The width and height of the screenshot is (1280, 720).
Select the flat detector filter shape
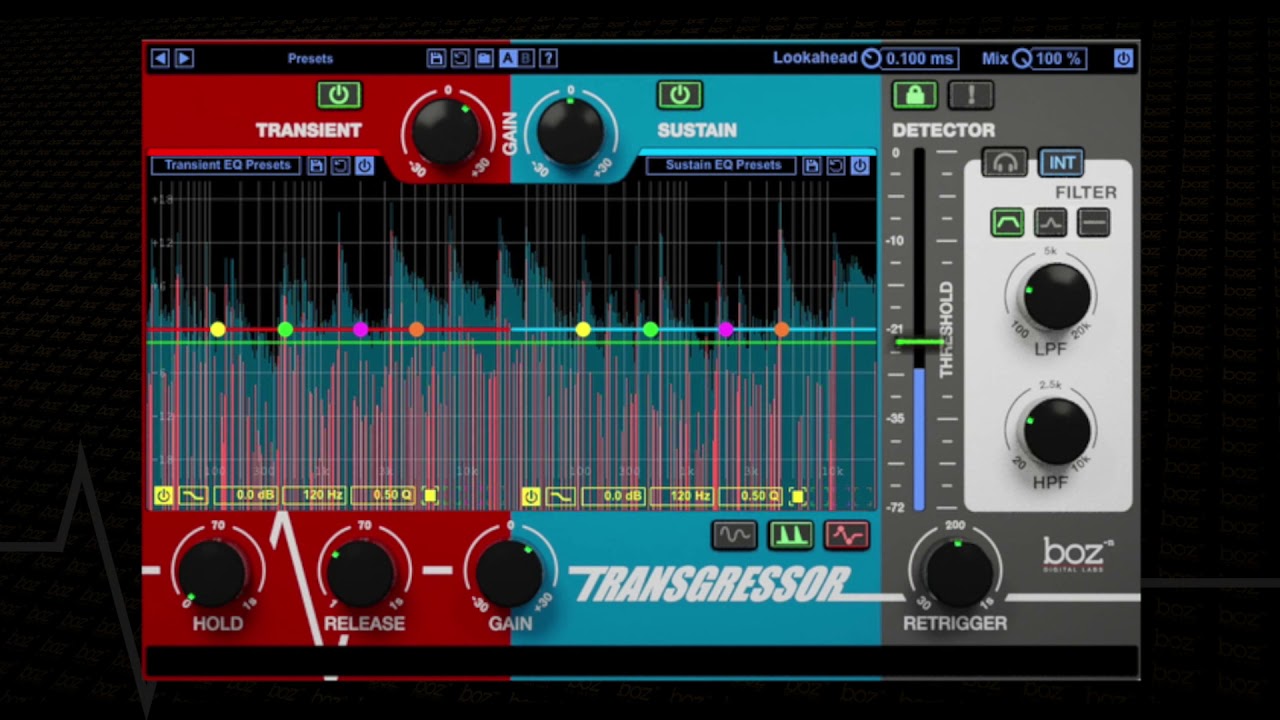tap(1093, 223)
